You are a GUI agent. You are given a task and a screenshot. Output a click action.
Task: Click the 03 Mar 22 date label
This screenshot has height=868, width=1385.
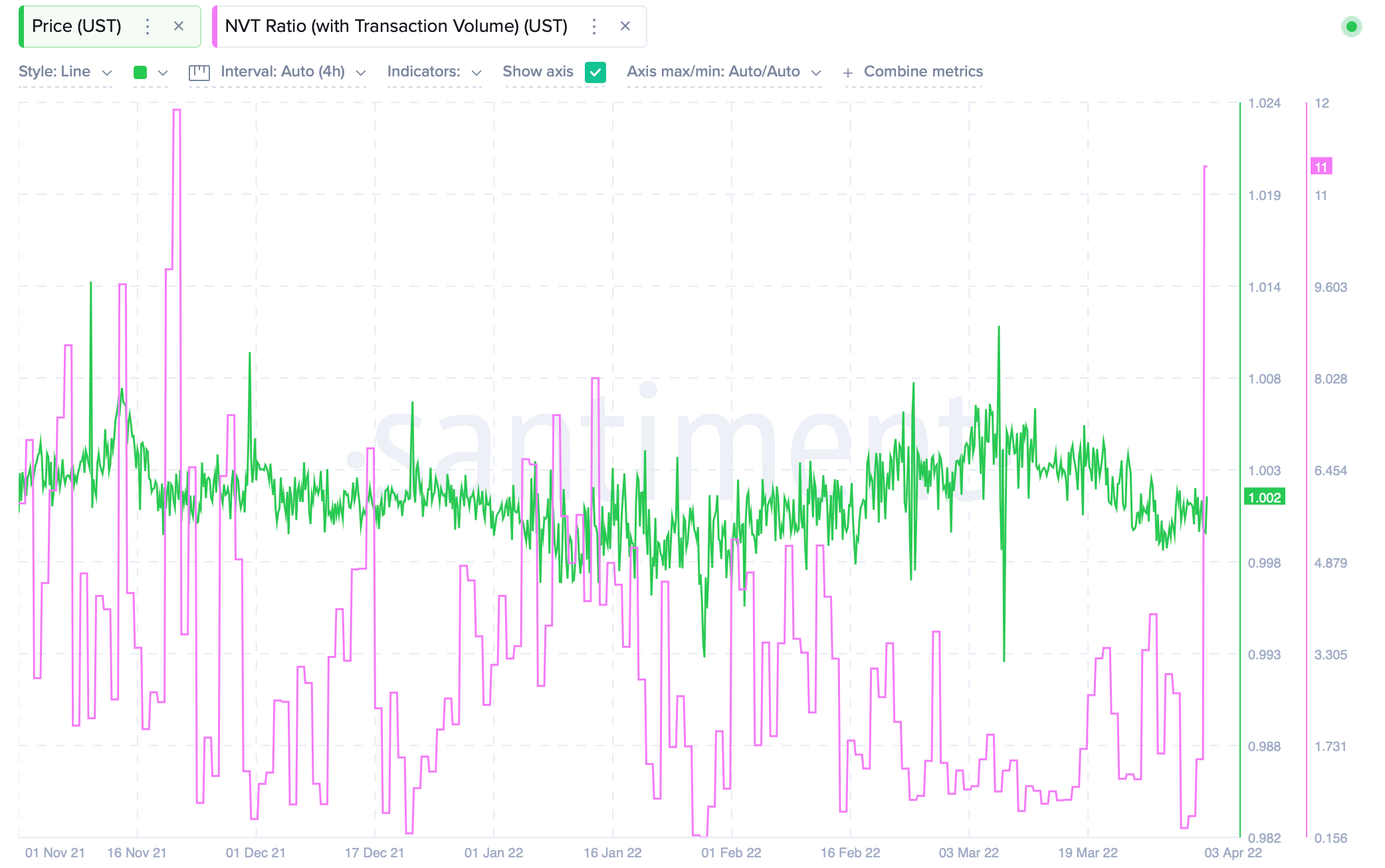point(969,853)
